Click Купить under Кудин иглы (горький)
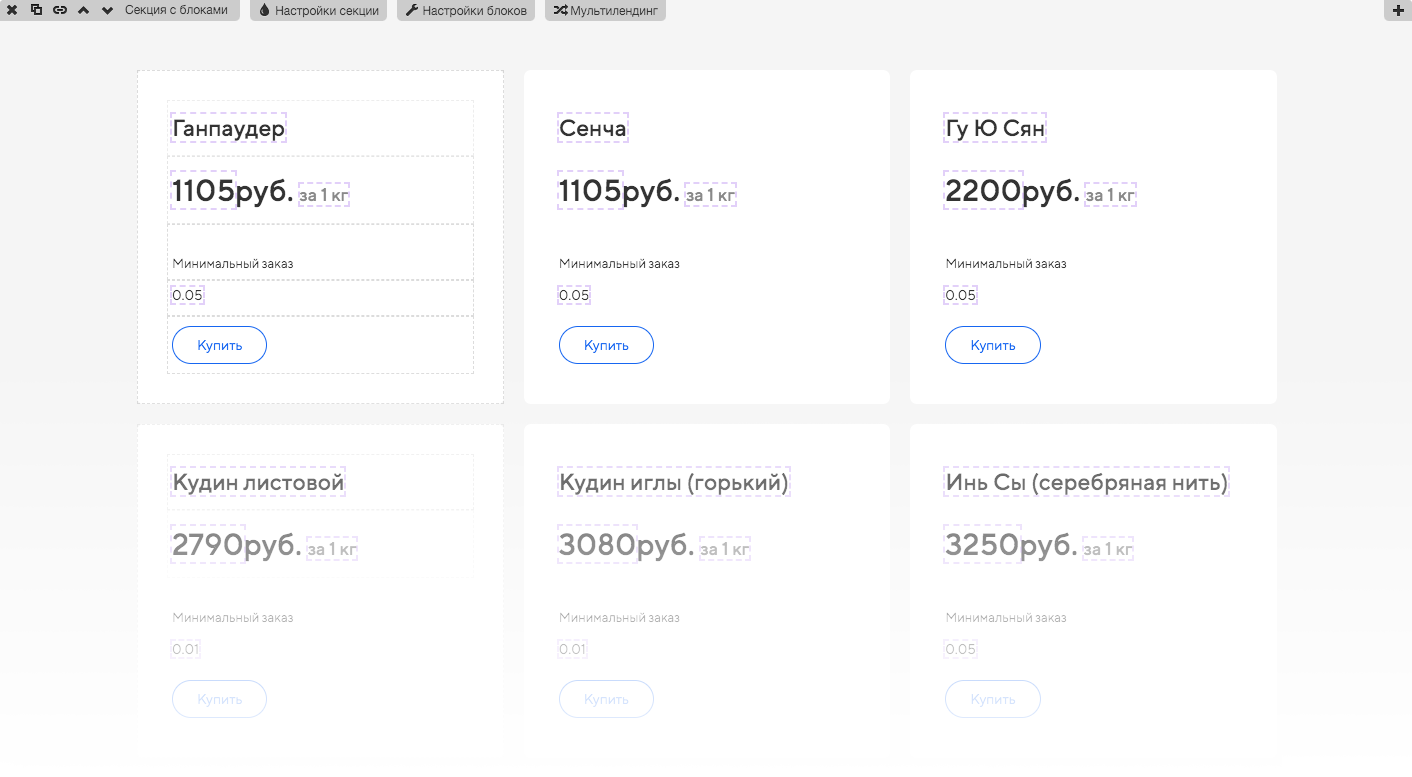1412x777 pixels. coord(606,699)
